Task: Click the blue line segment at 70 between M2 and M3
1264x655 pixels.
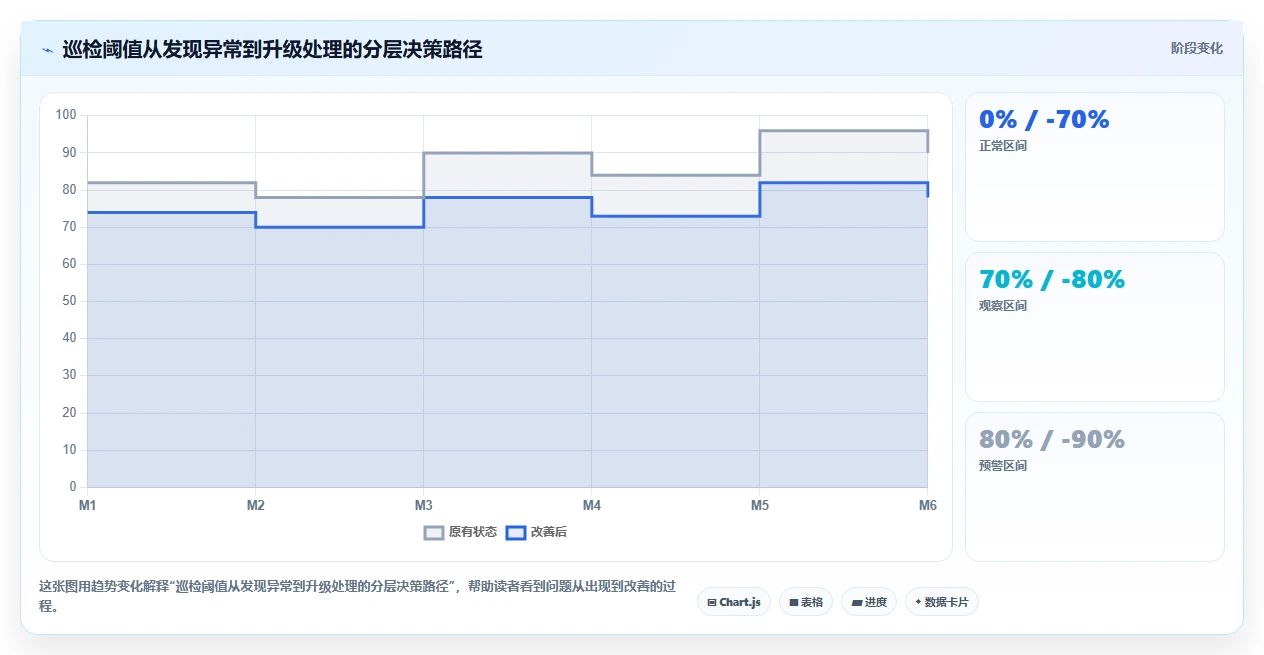Action: pos(339,227)
